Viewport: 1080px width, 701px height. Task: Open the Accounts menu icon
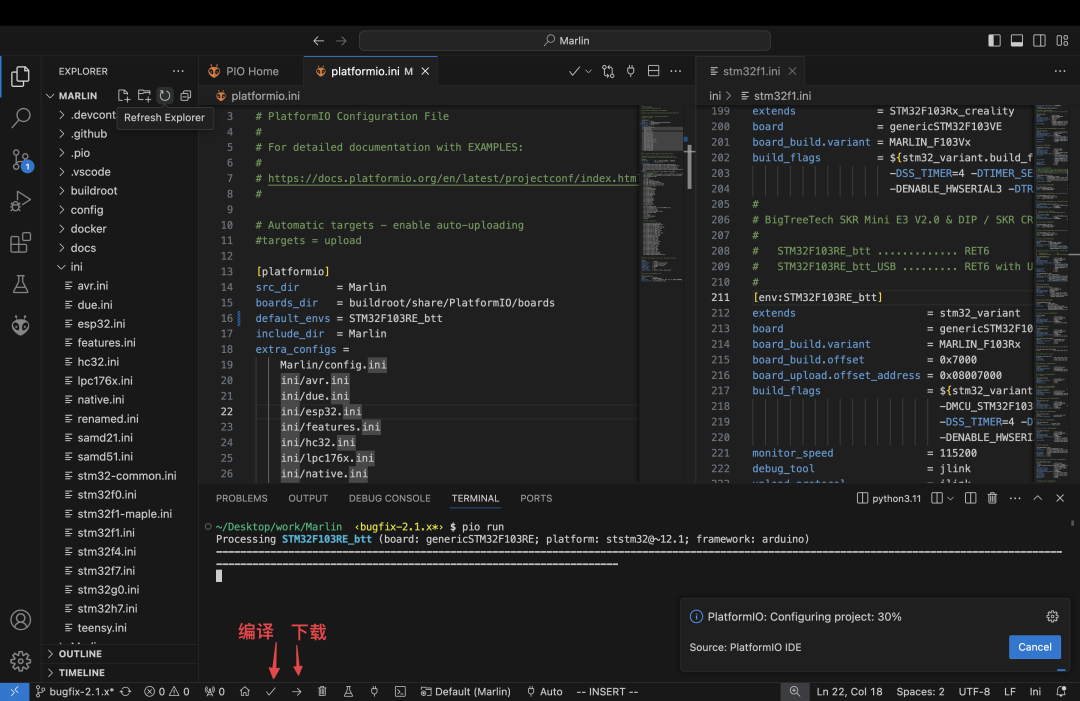point(20,620)
